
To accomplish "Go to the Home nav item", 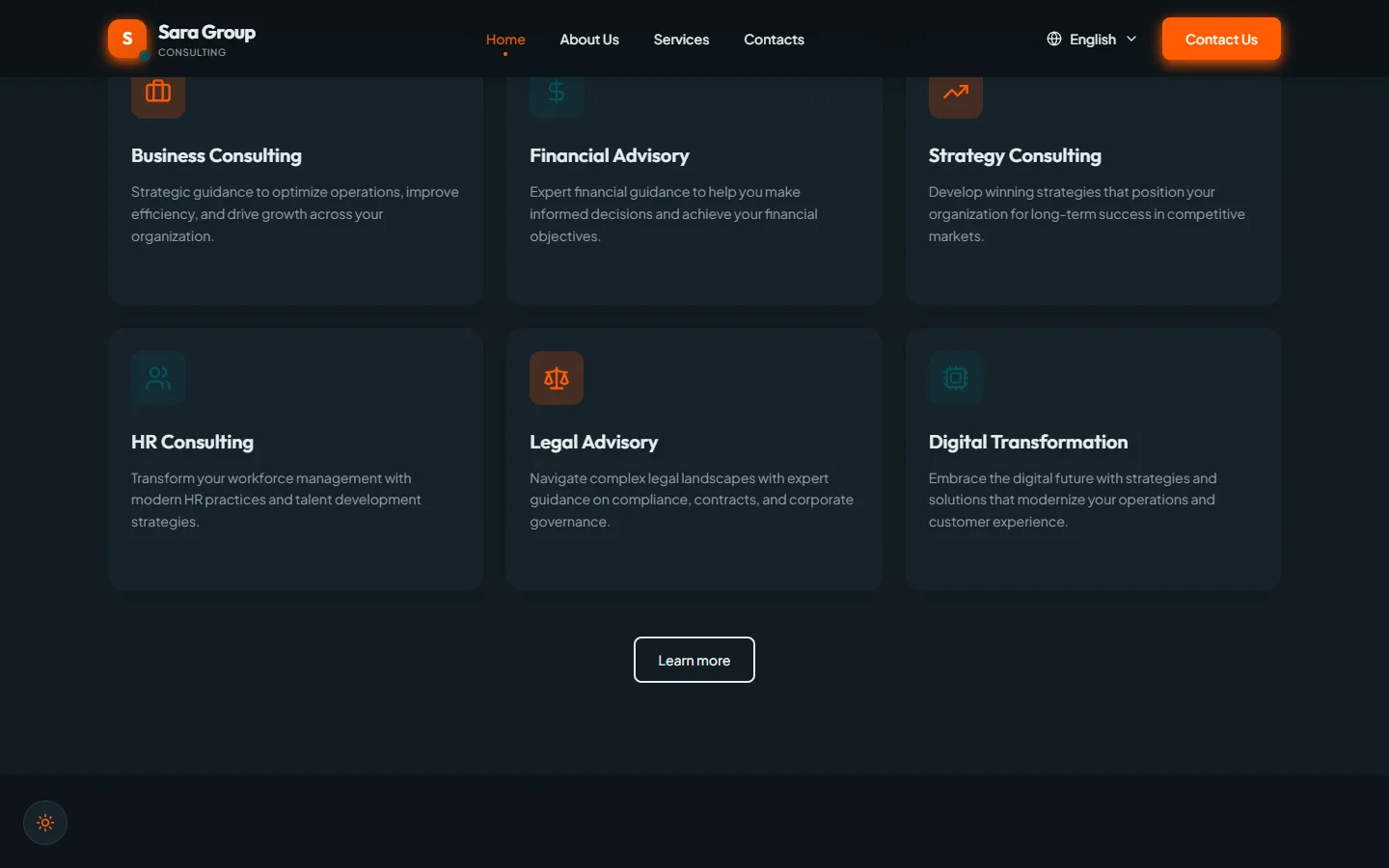I will (x=505, y=40).
